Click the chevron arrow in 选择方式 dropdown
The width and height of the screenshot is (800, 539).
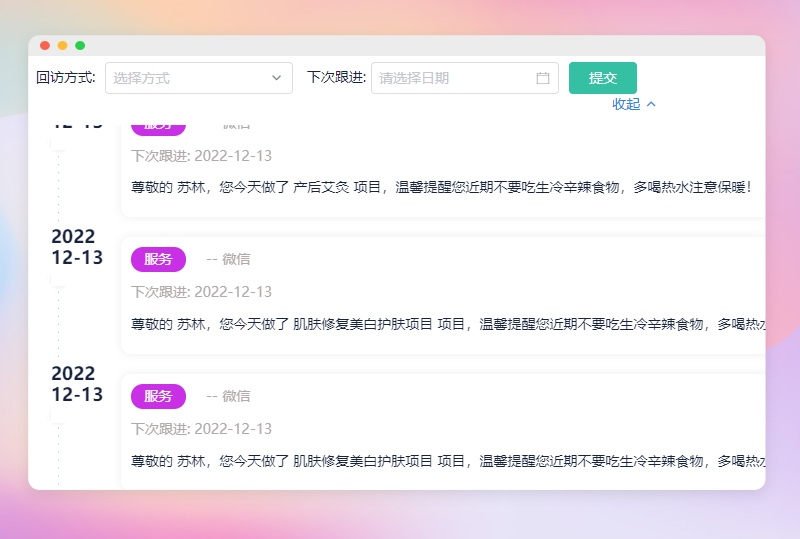pos(277,78)
